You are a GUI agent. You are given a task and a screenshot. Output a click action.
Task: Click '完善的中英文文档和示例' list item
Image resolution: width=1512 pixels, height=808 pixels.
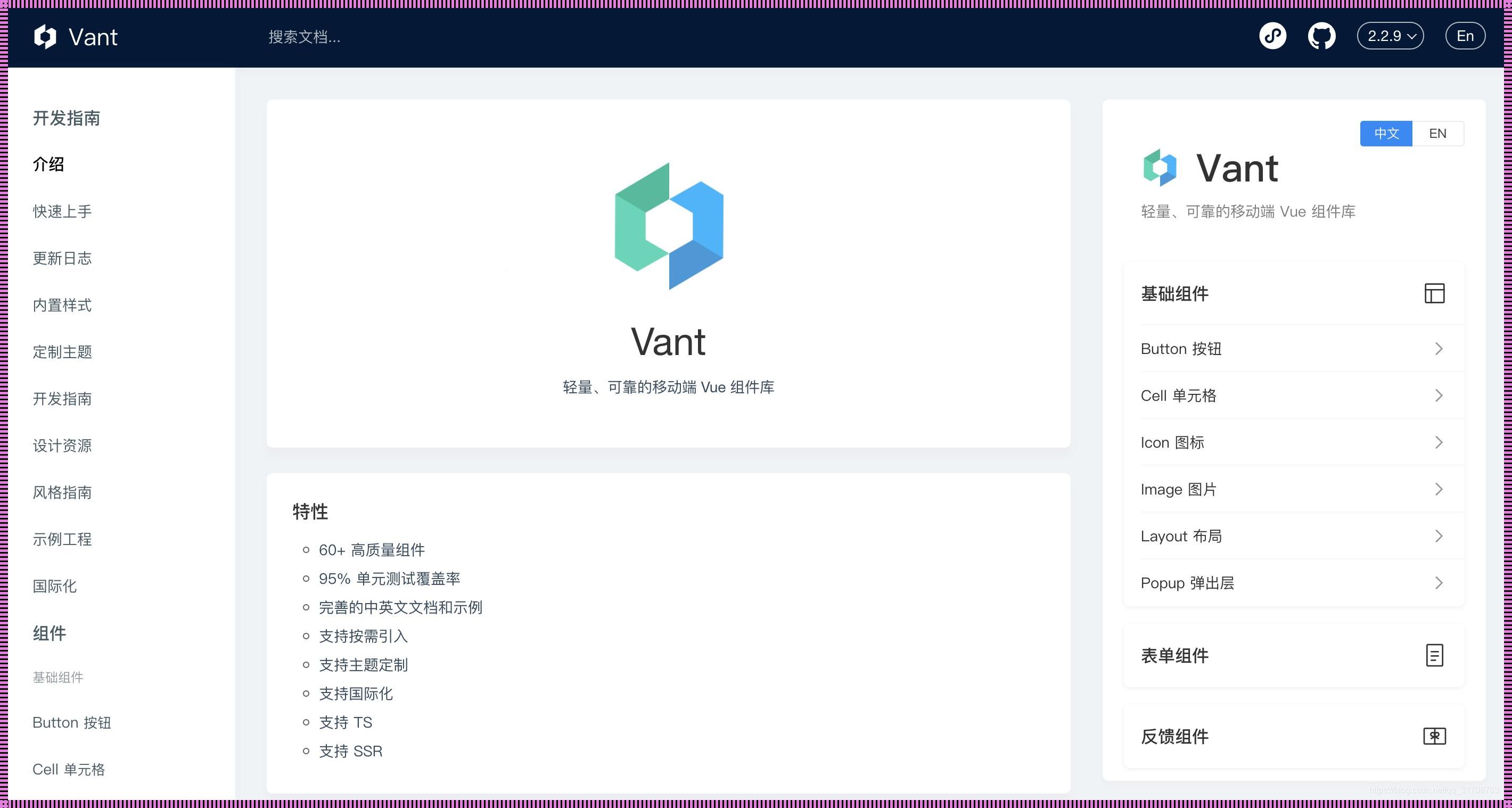click(x=400, y=608)
